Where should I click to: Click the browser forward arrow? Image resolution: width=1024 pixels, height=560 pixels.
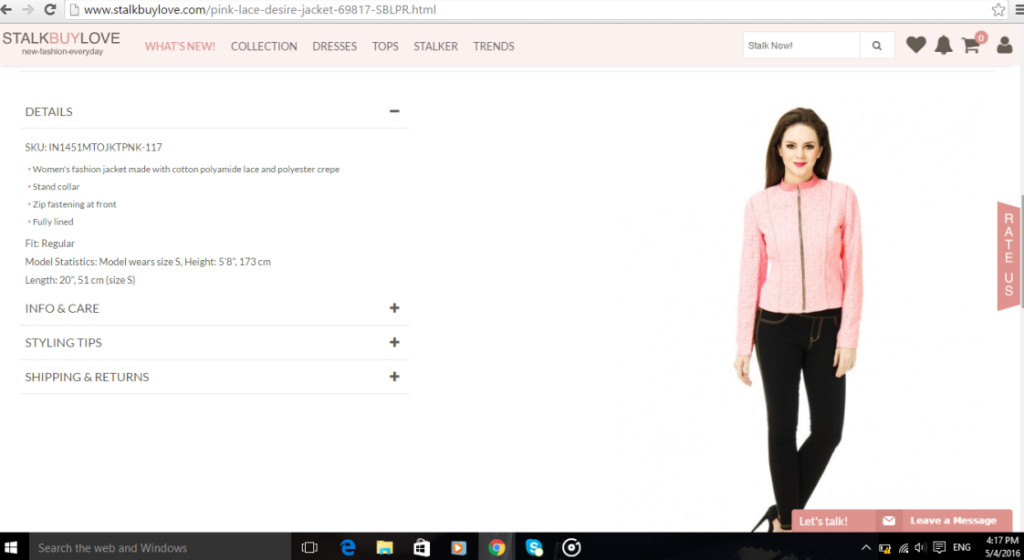pyautogui.click(x=28, y=10)
